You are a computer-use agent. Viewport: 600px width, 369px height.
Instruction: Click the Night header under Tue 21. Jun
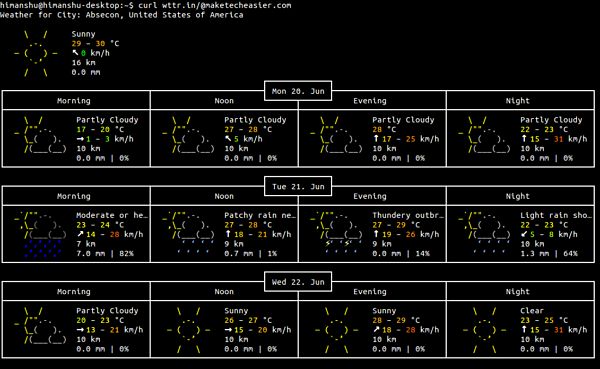pyautogui.click(x=517, y=196)
